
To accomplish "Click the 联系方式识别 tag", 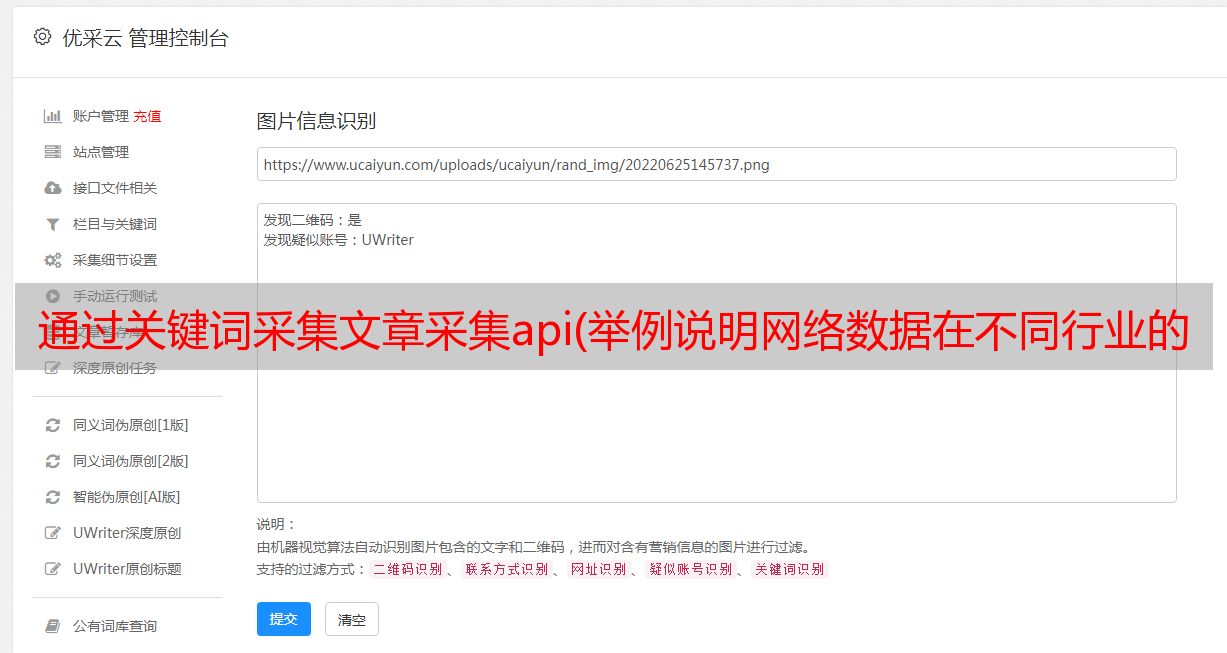I will click(x=506, y=569).
